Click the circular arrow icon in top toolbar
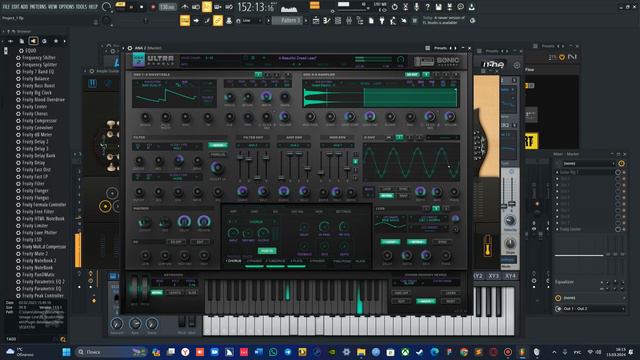Screen dimensions: 640x360 (x=394, y=7)
